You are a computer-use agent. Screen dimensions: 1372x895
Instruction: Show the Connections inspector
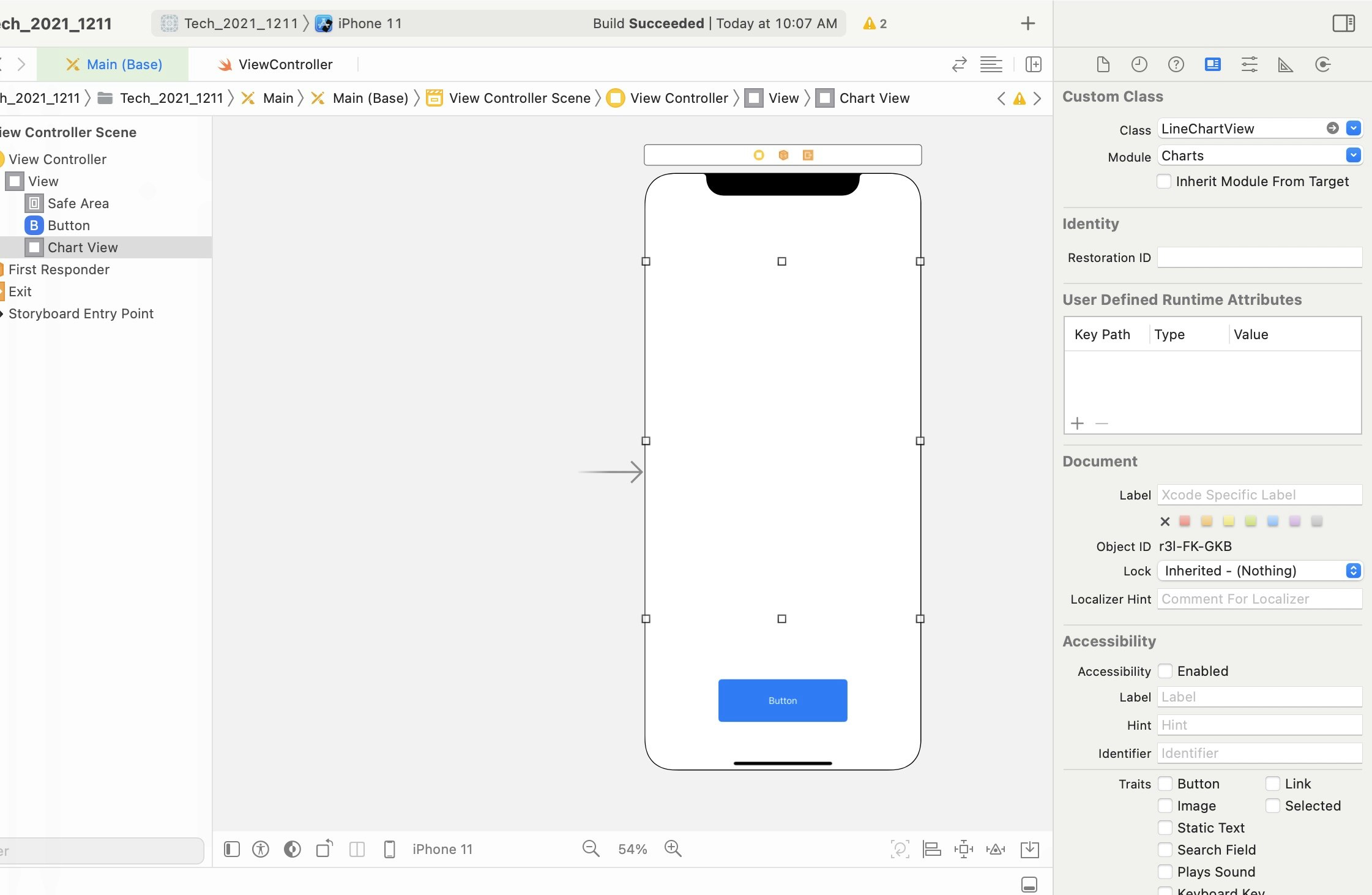point(1322,64)
